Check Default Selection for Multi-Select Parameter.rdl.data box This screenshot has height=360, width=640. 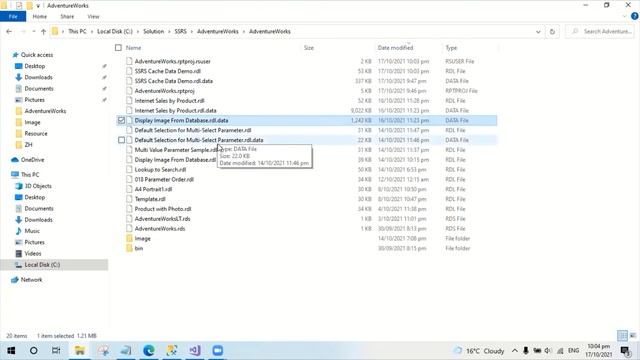coord(121,140)
